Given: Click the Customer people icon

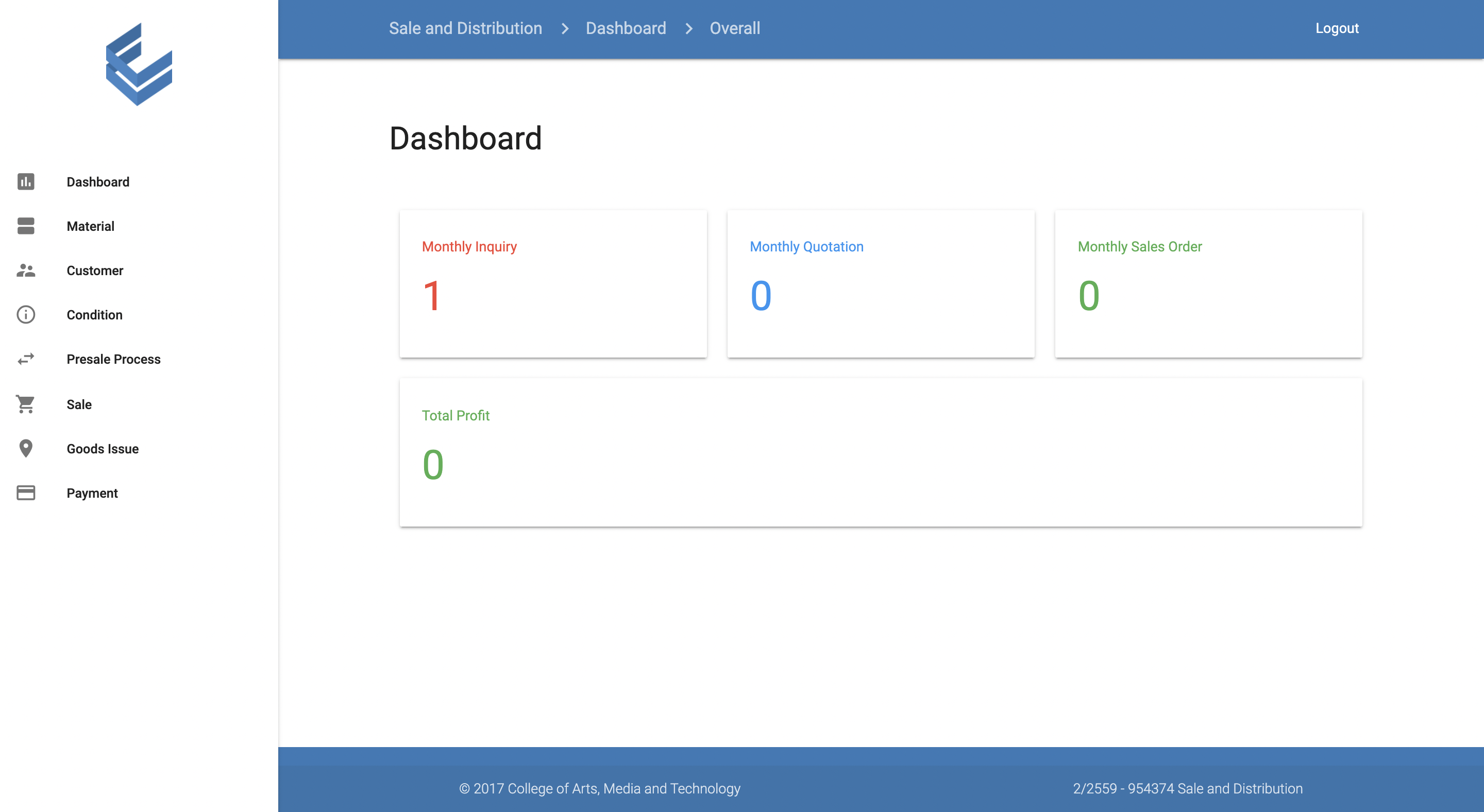Looking at the screenshot, I should coord(26,270).
